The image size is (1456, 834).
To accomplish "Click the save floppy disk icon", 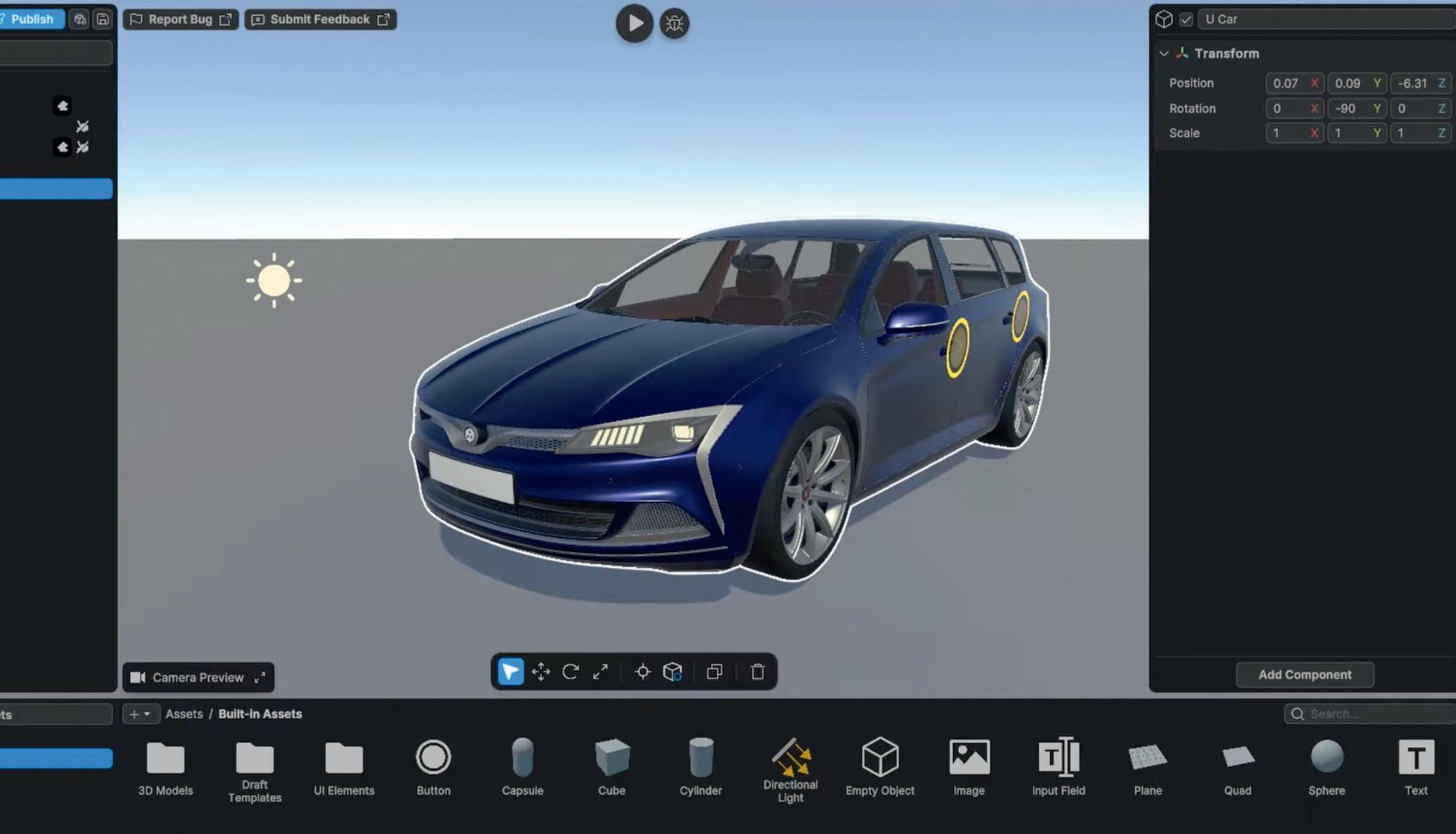I will click(x=102, y=20).
